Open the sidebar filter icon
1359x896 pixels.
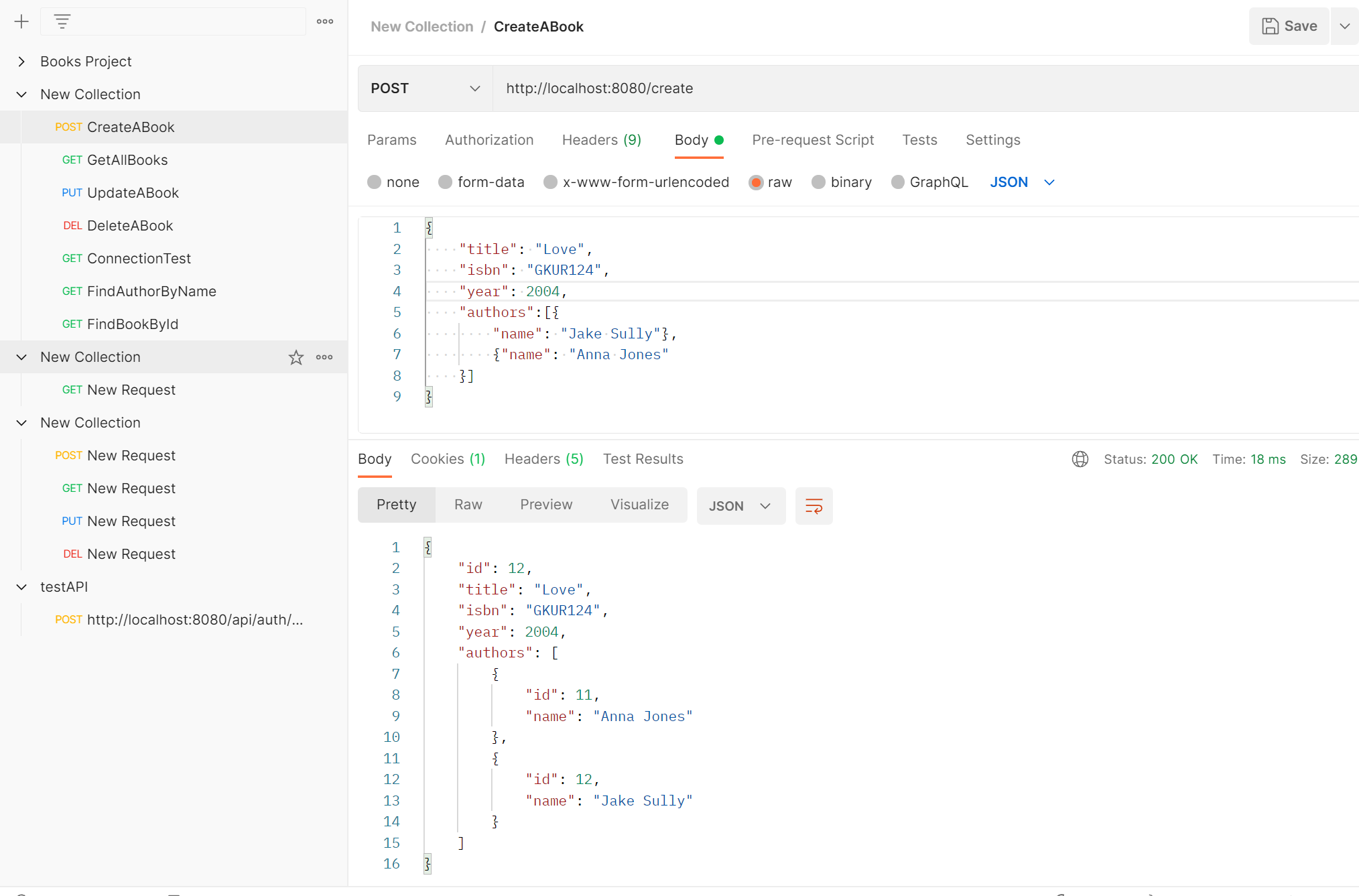point(62,21)
